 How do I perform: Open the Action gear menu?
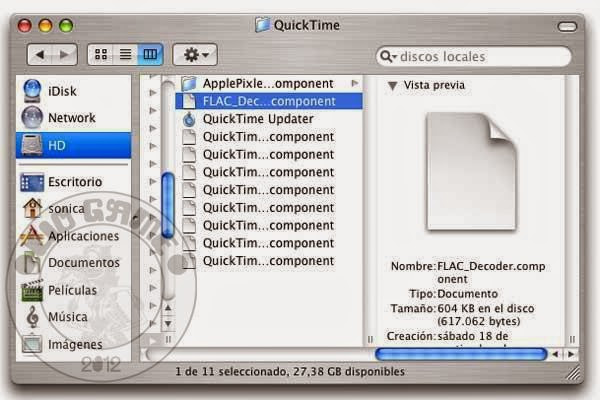196,55
